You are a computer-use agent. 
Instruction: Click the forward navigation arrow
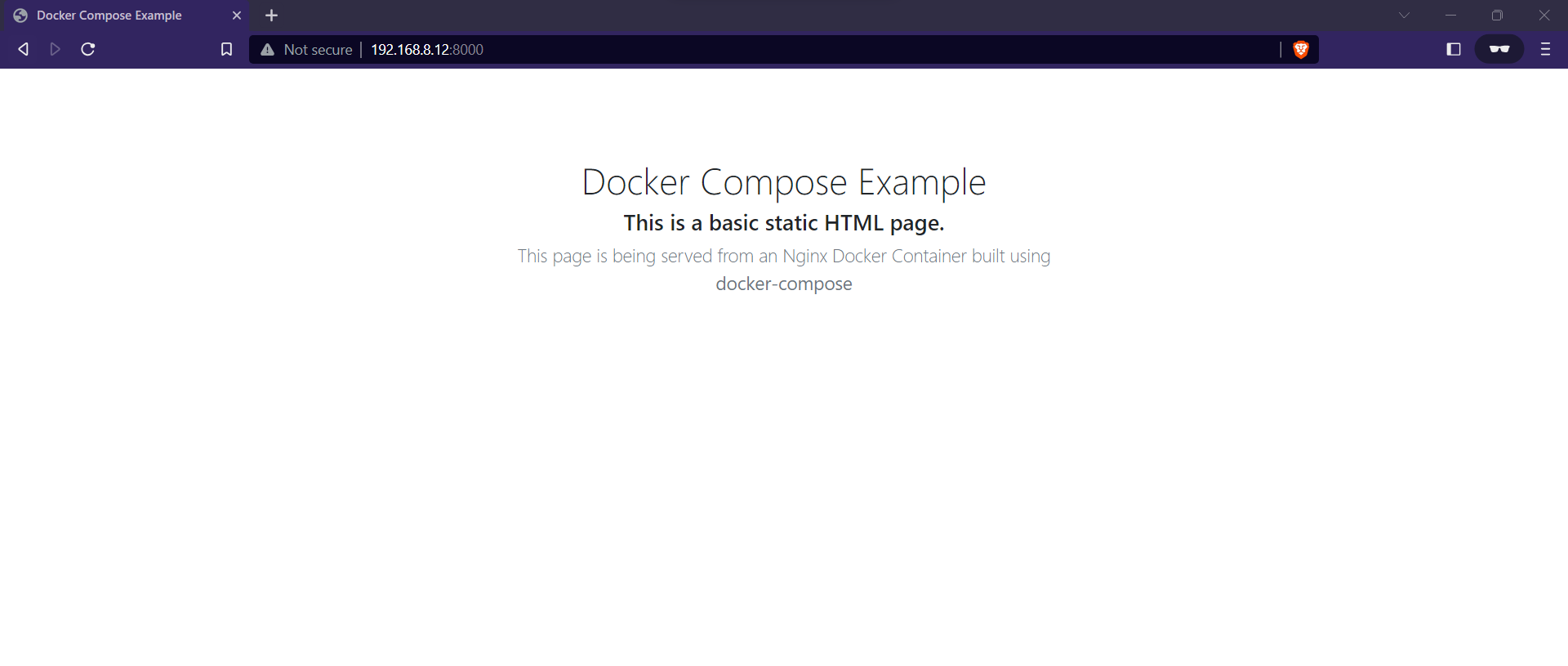coord(55,49)
